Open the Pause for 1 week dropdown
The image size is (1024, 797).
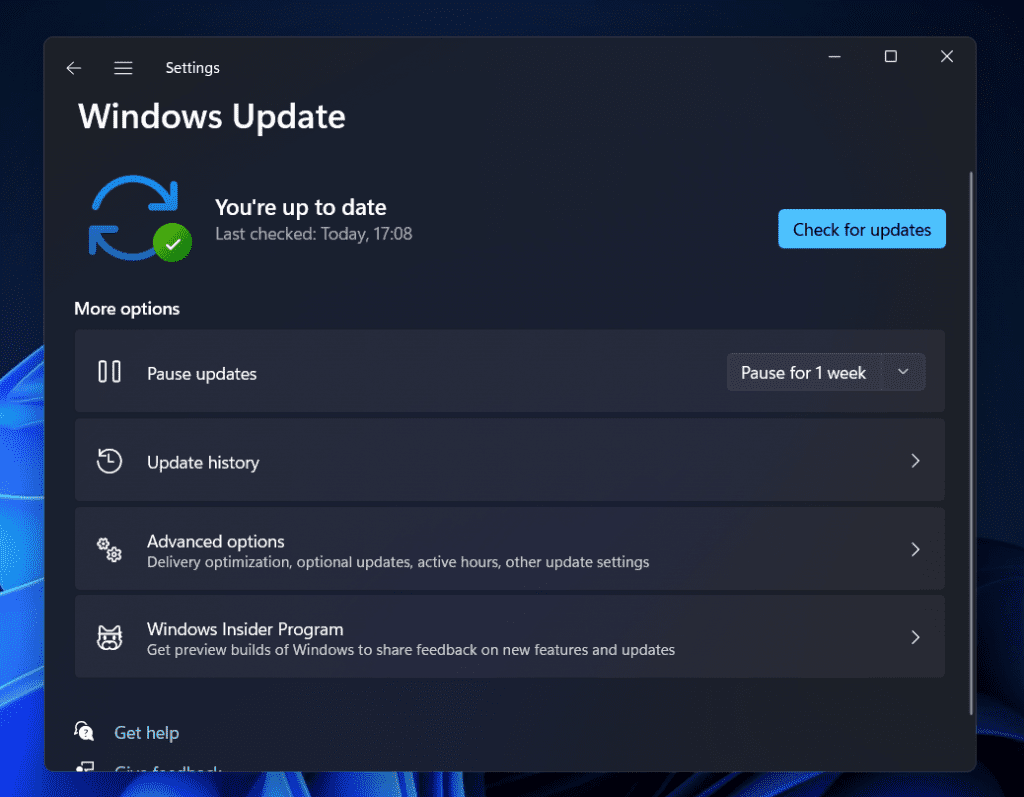tap(826, 372)
